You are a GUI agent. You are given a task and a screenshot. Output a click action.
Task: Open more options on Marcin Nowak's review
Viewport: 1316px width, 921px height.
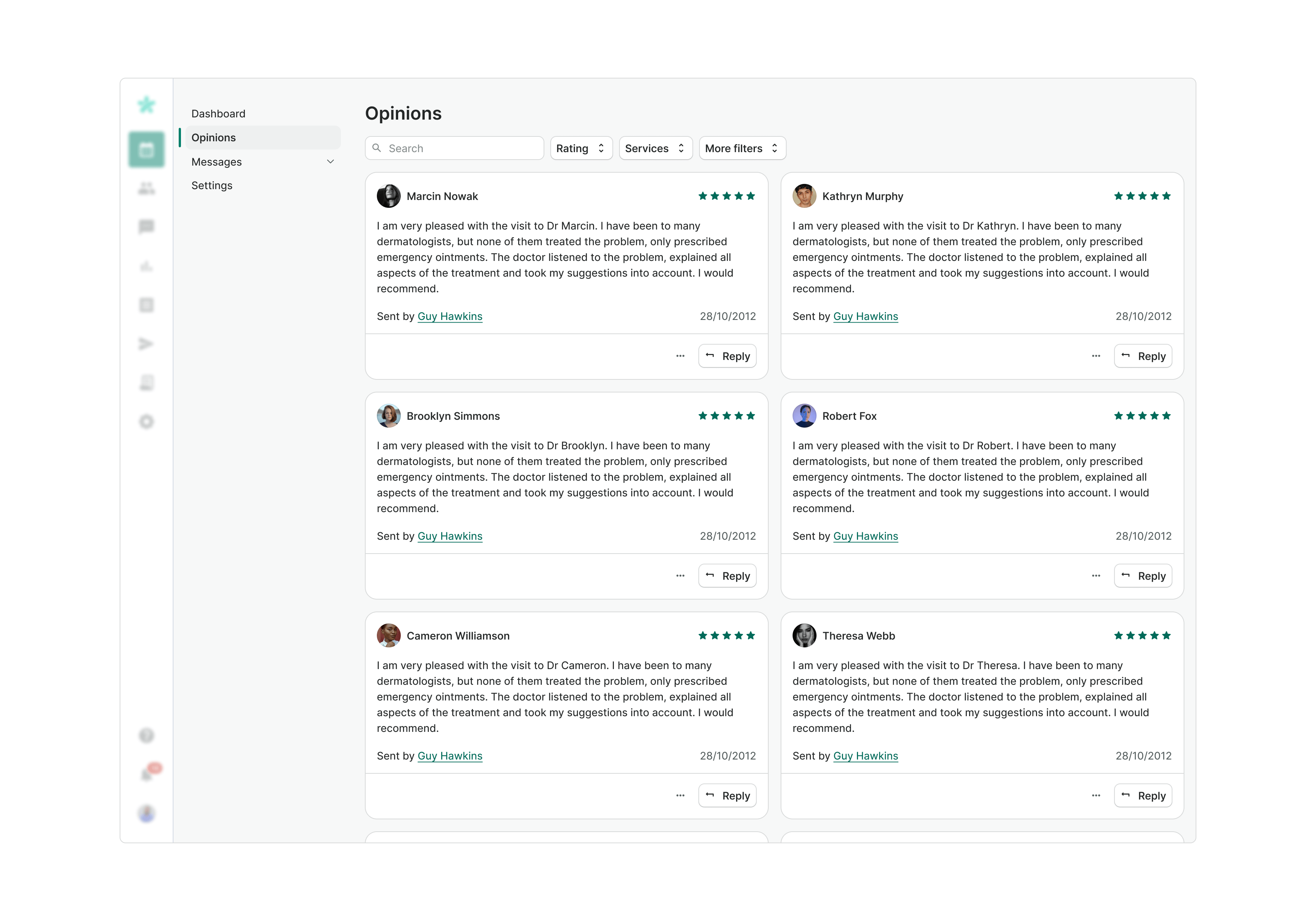point(680,356)
